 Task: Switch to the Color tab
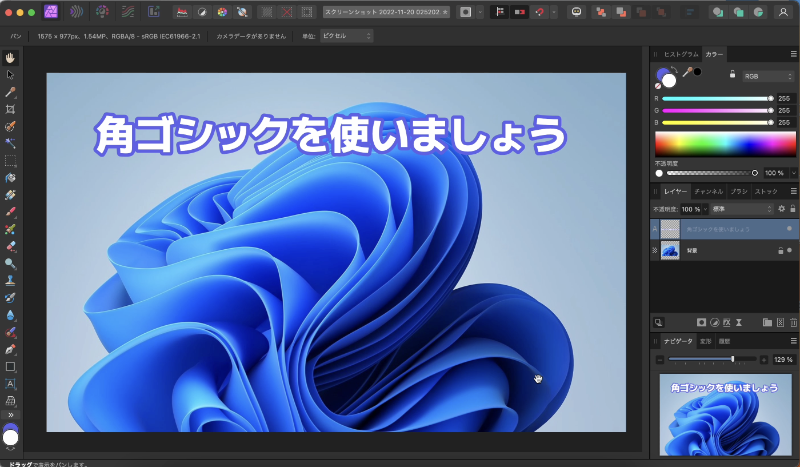click(714, 54)
